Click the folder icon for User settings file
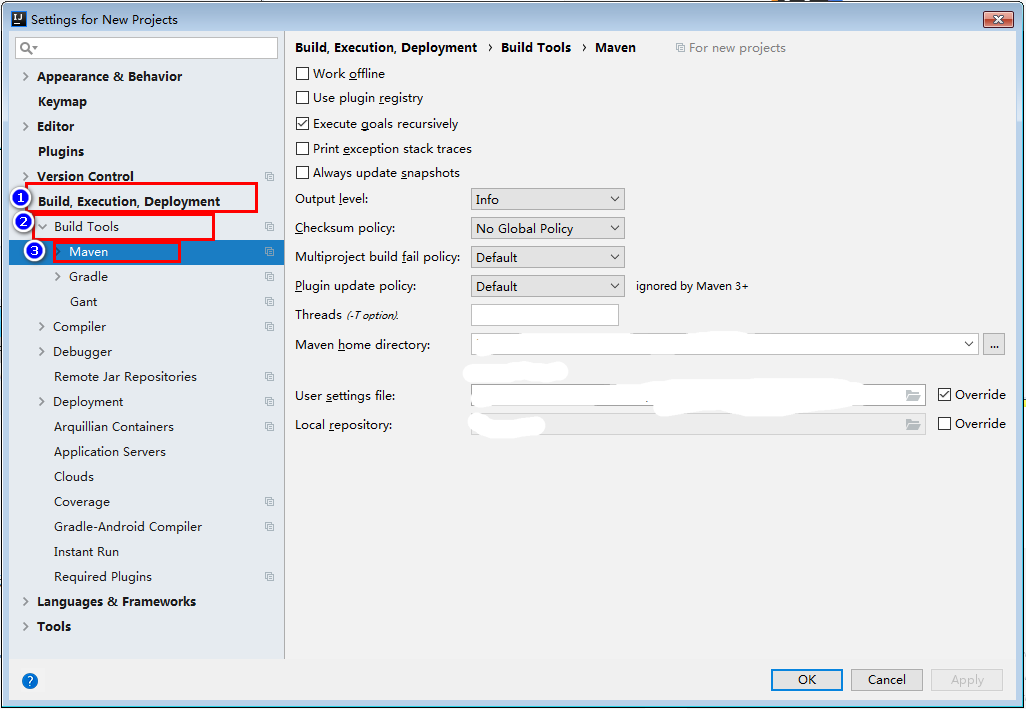 [x=913, y=396]
